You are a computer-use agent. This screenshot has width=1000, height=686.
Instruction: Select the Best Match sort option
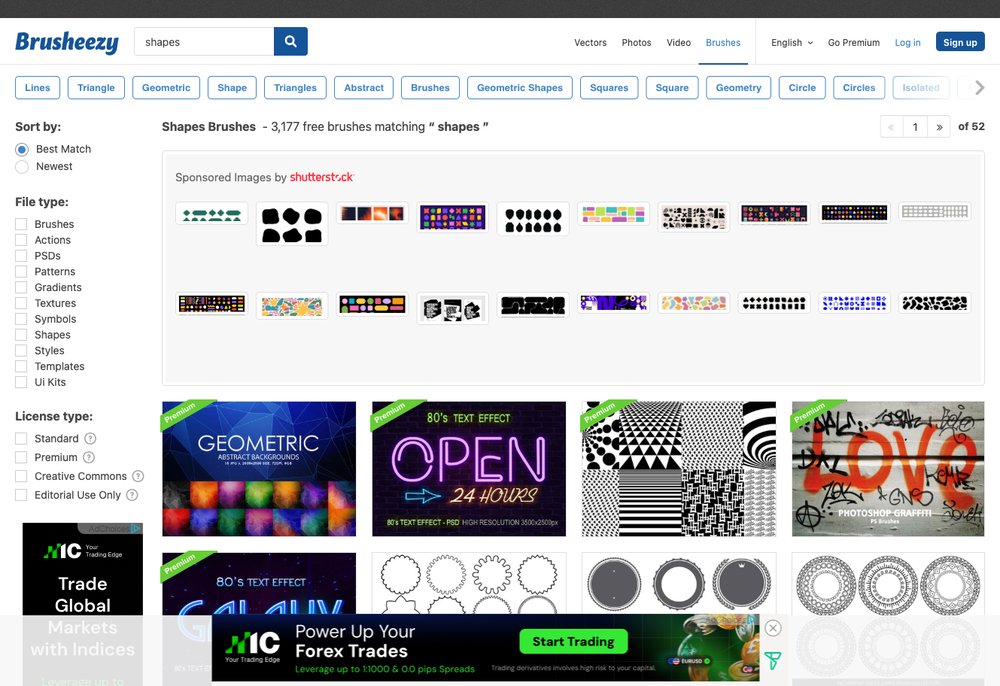click(x=22, y=149)
